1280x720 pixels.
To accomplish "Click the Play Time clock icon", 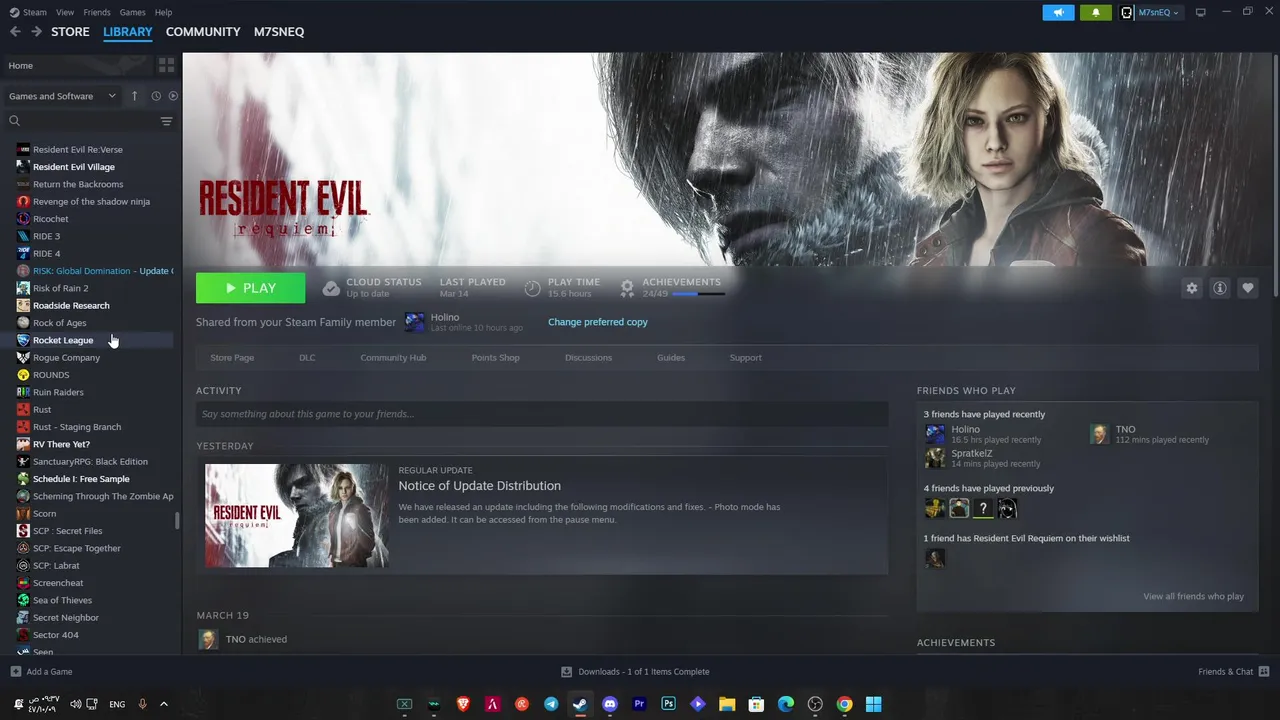I will pyautogui.click(x=532, y=288).
